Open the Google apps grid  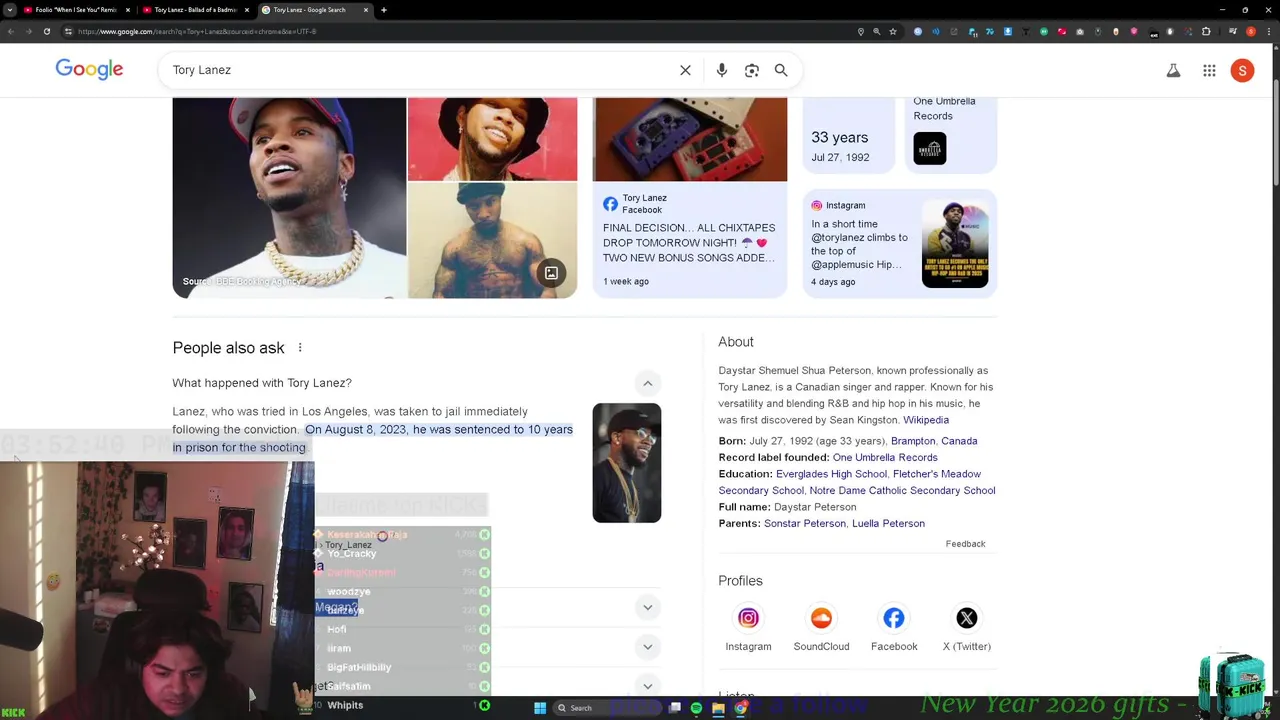1209,70
